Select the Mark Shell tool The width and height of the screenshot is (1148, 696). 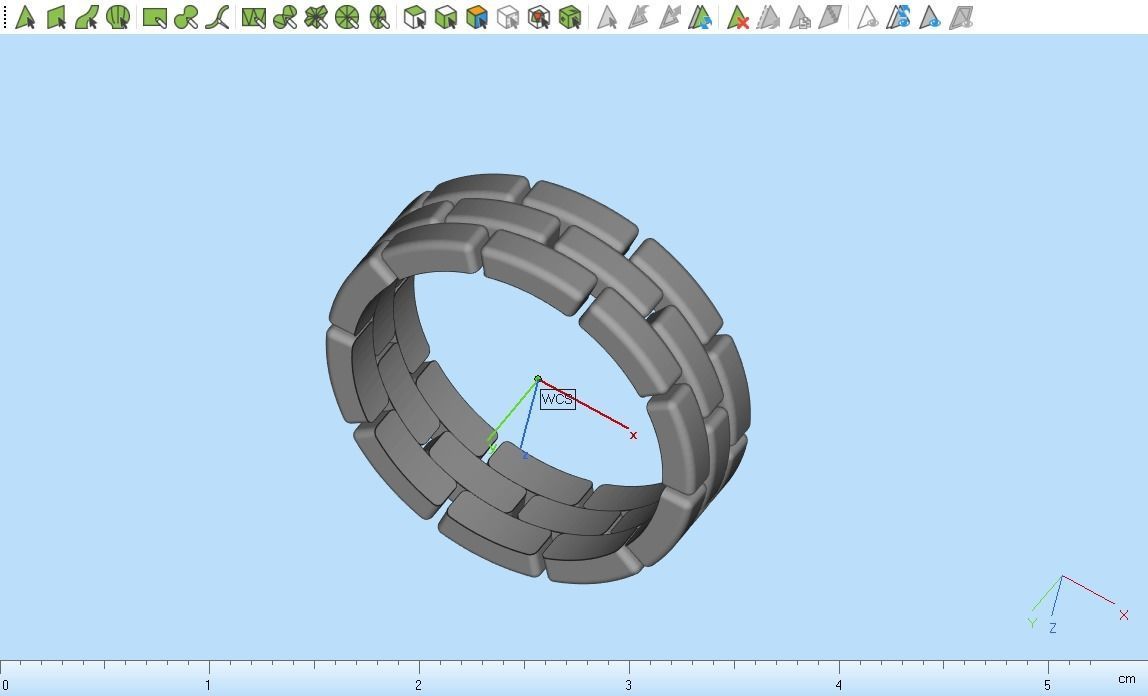[117, 17]
